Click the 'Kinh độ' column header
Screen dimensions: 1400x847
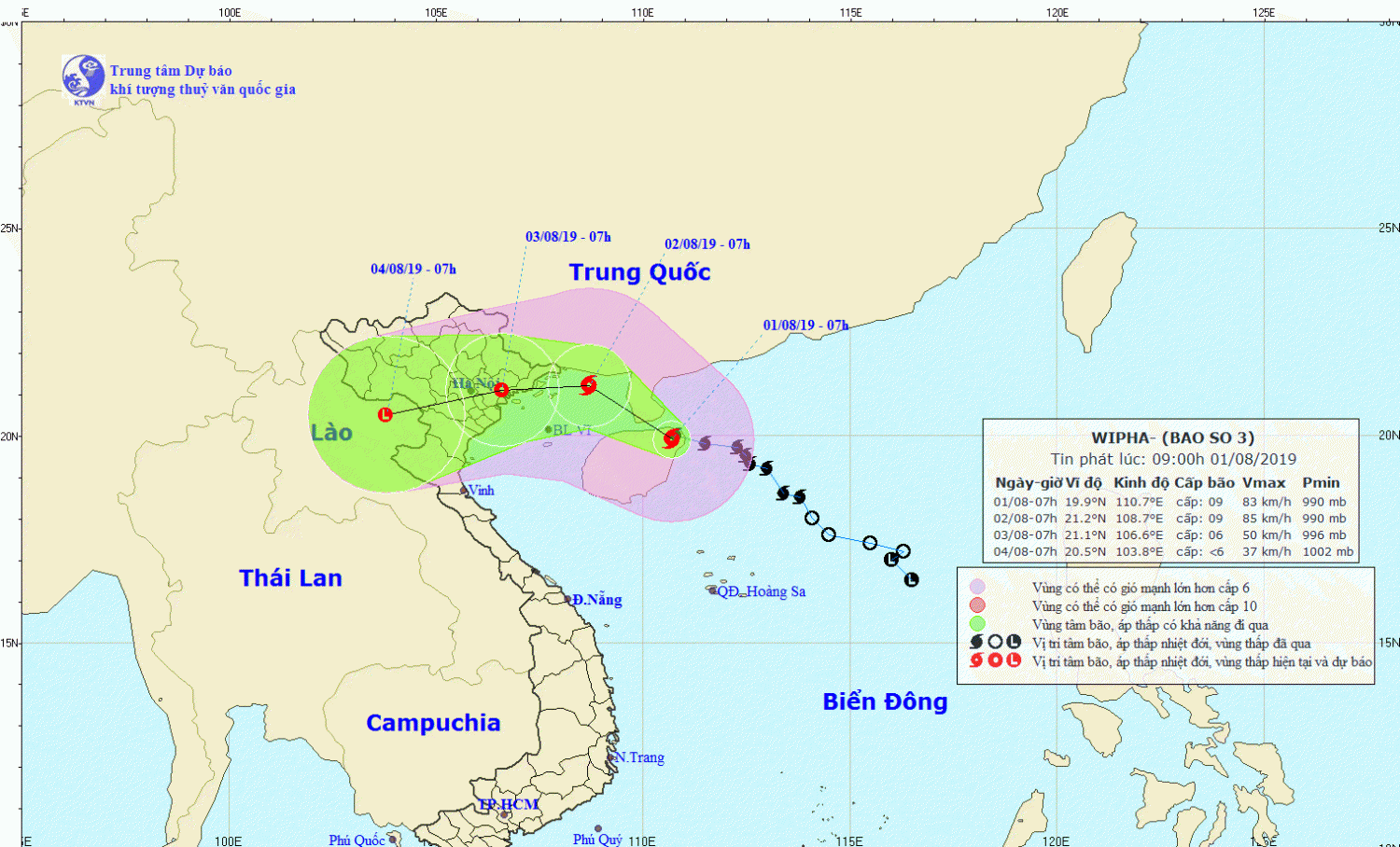tap(1141, 483)
